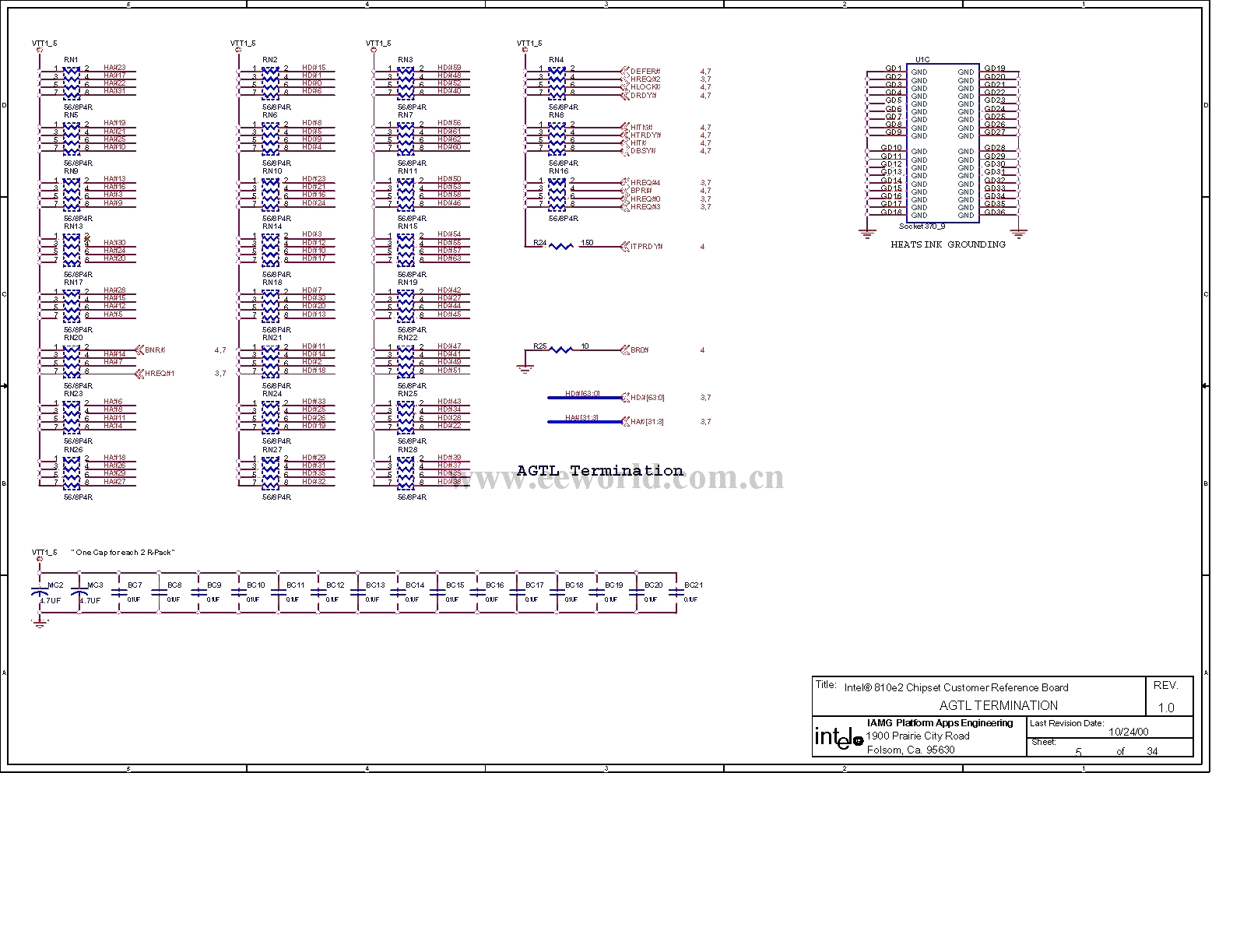
Task: Click the GD19 pin label on U1C
Action: click(x=994, y=69)
